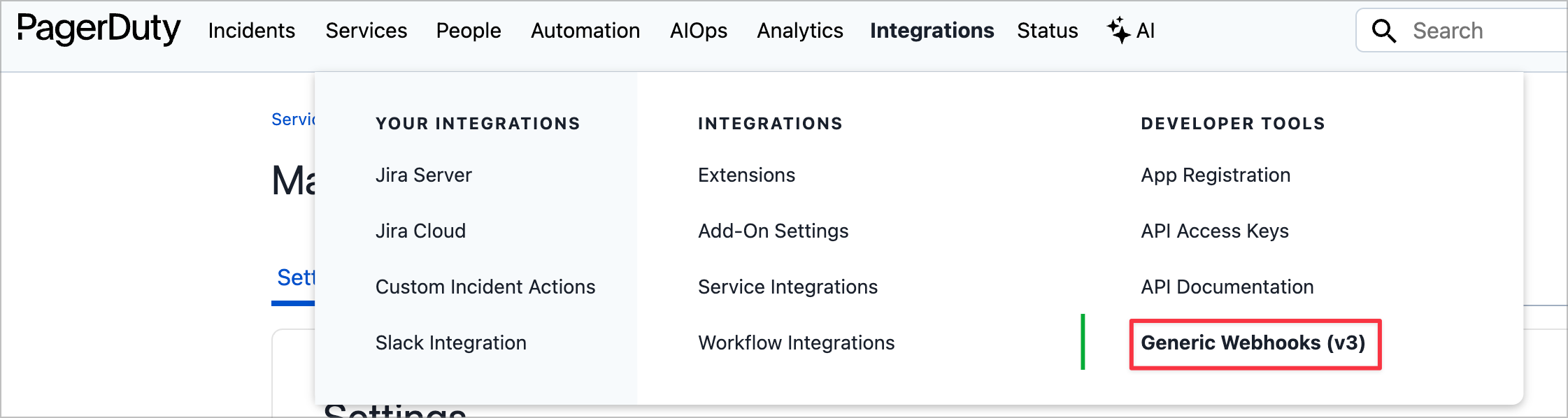
Task: Open Extensions page
Action: pos(746,175)
